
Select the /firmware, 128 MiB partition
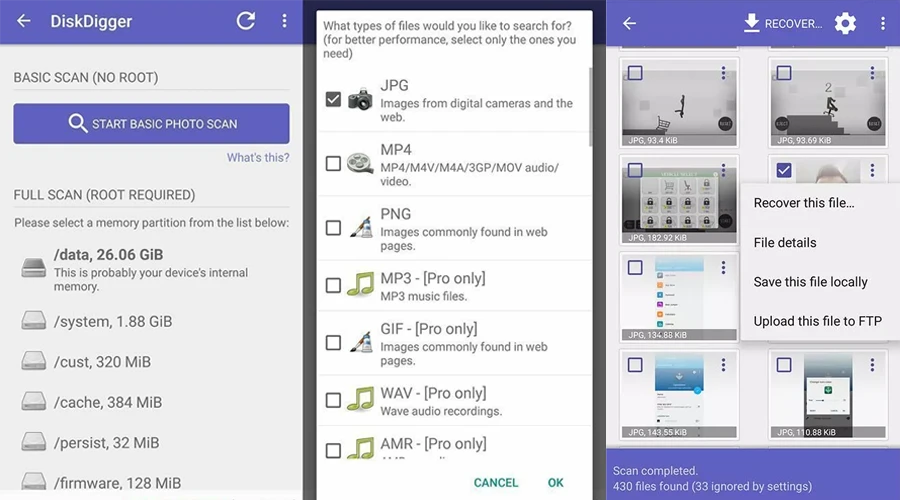point(152,481)
